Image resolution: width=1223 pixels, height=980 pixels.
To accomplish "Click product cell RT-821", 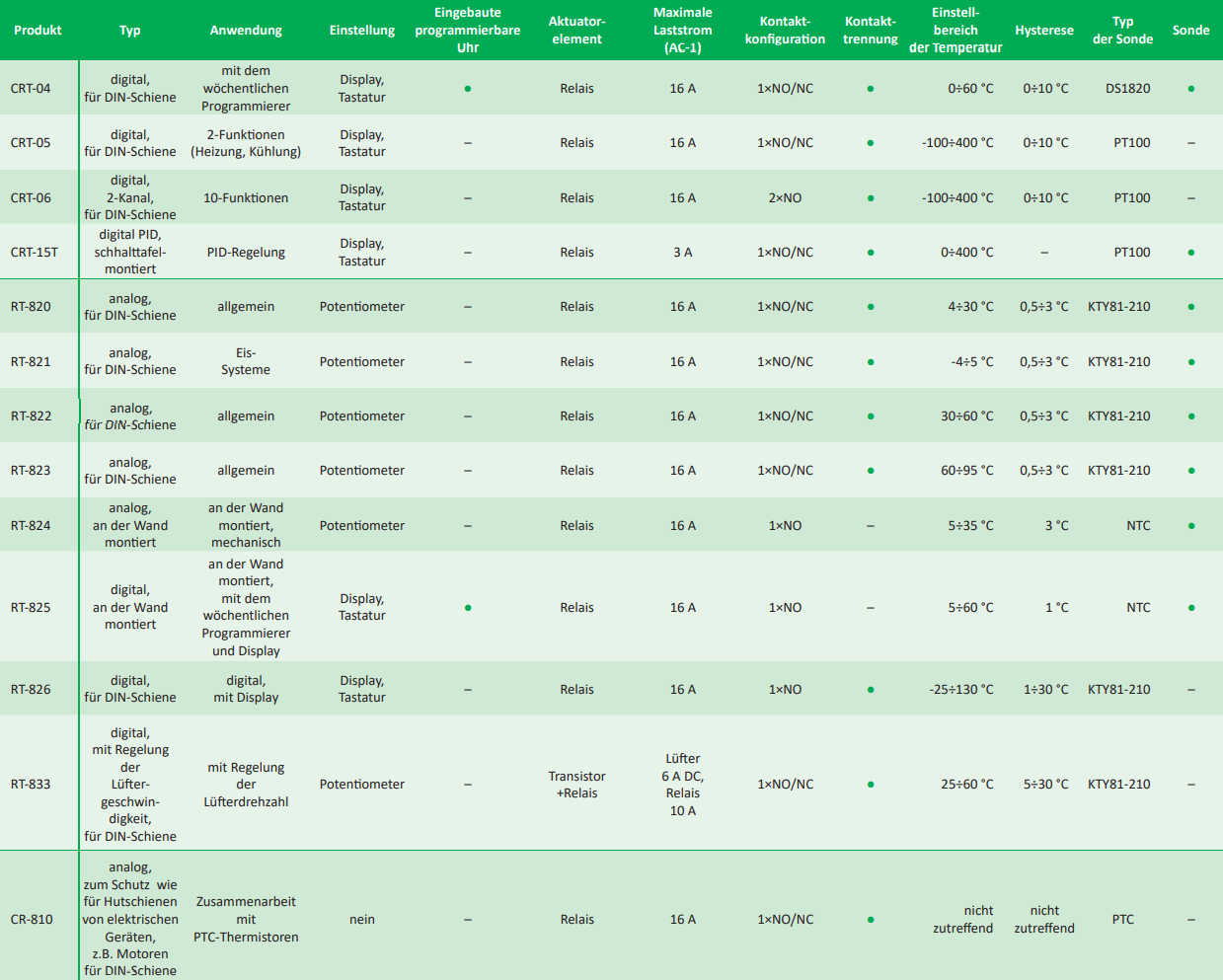I will (x=31, y=362).
